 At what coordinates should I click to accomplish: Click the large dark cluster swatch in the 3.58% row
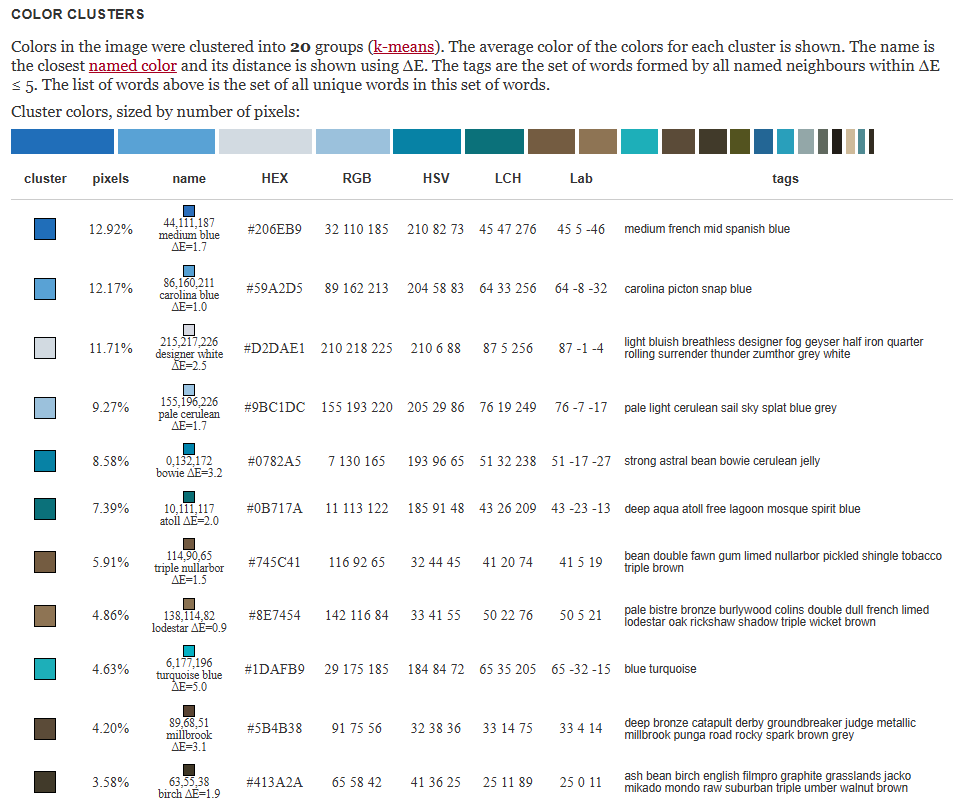(45, 782)
